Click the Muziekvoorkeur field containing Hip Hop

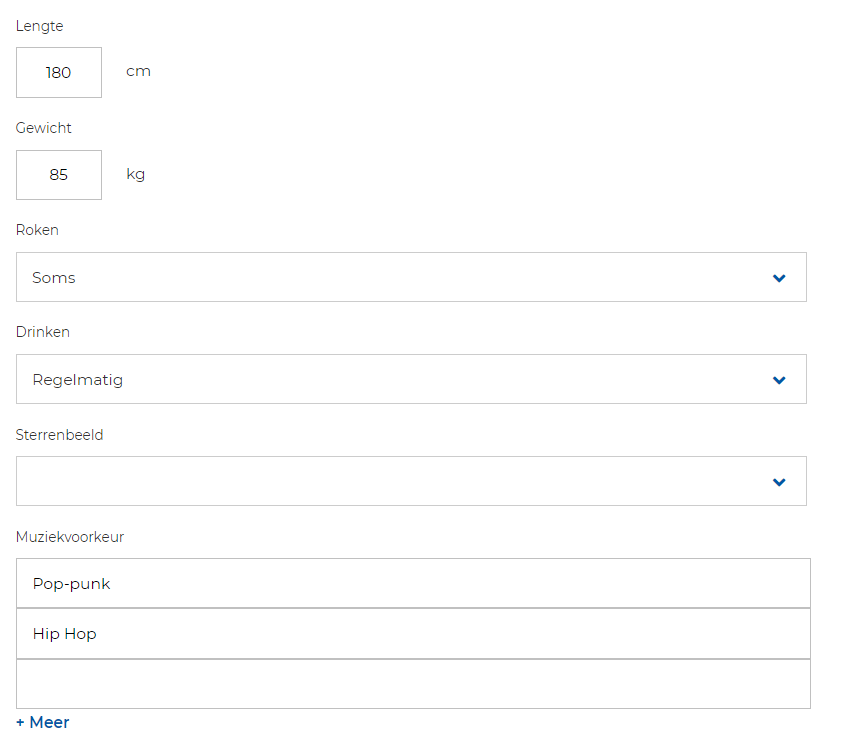[413, 633]
